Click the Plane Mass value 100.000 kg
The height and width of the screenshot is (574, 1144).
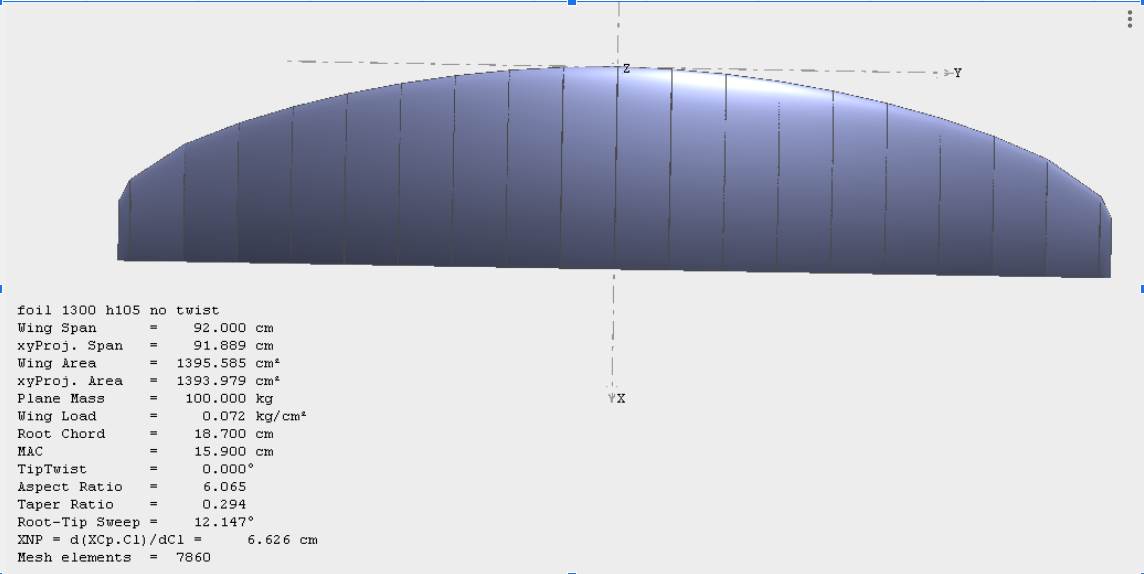point(230,399)
